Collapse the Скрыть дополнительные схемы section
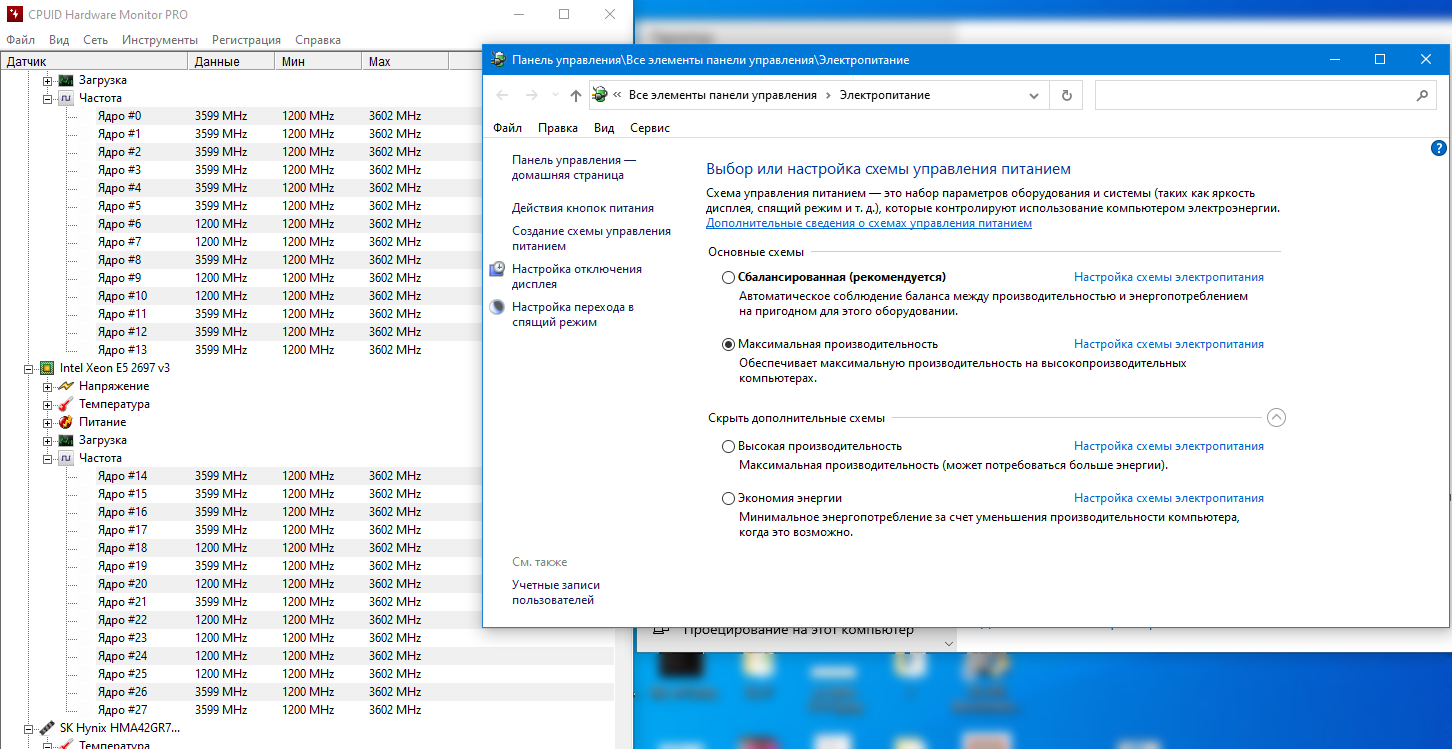The height and width of the screenshot is (749, 1452). (1276, 418)
